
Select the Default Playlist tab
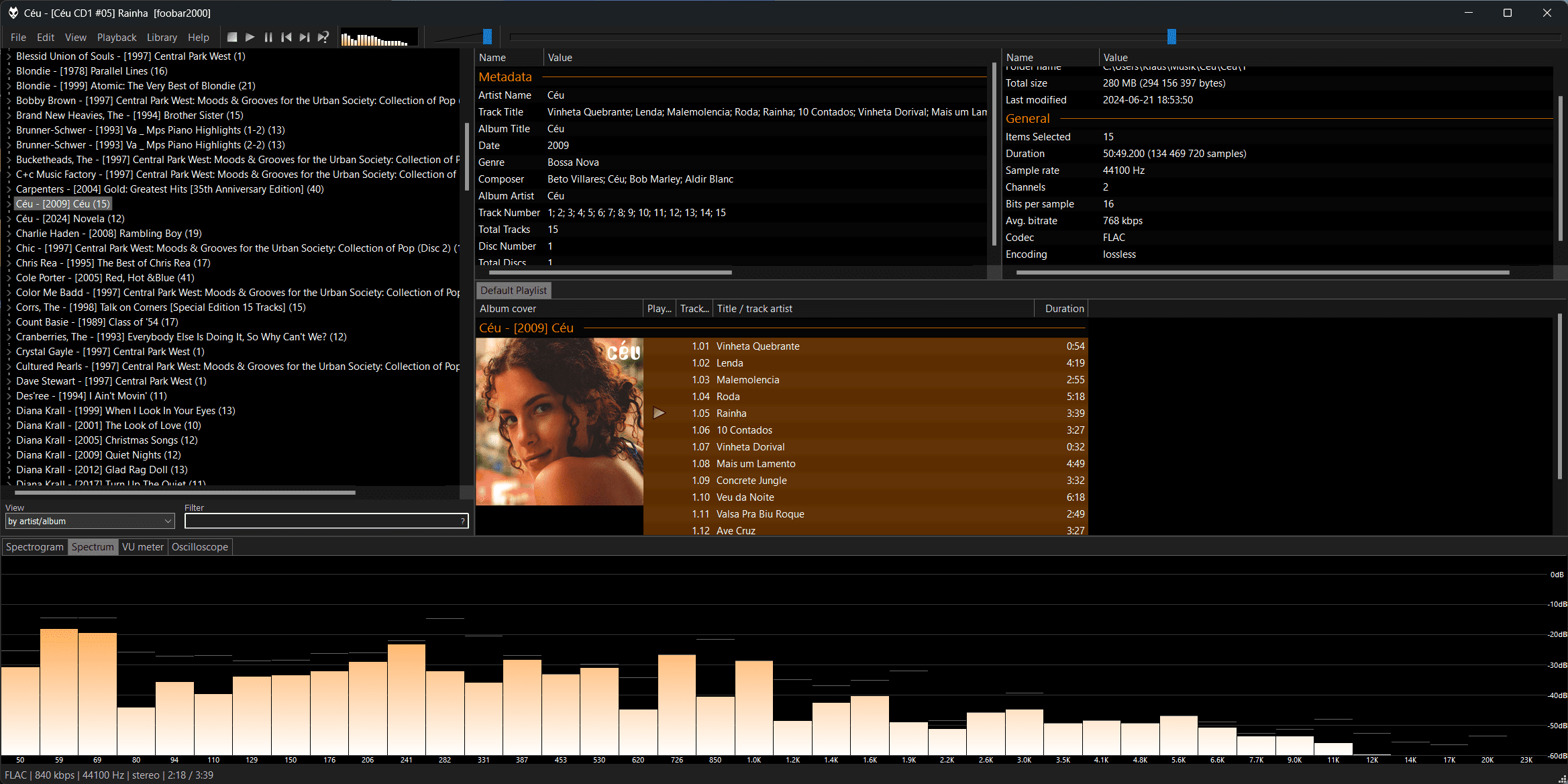513,291
